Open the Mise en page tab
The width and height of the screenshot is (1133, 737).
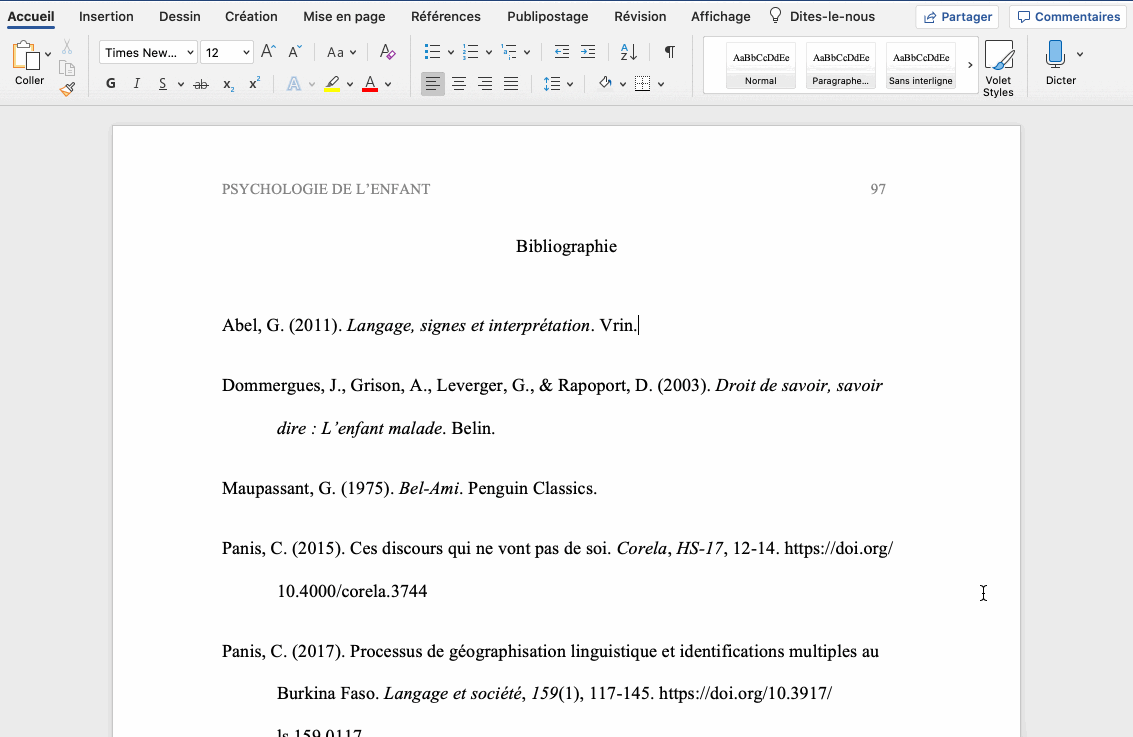344,16
